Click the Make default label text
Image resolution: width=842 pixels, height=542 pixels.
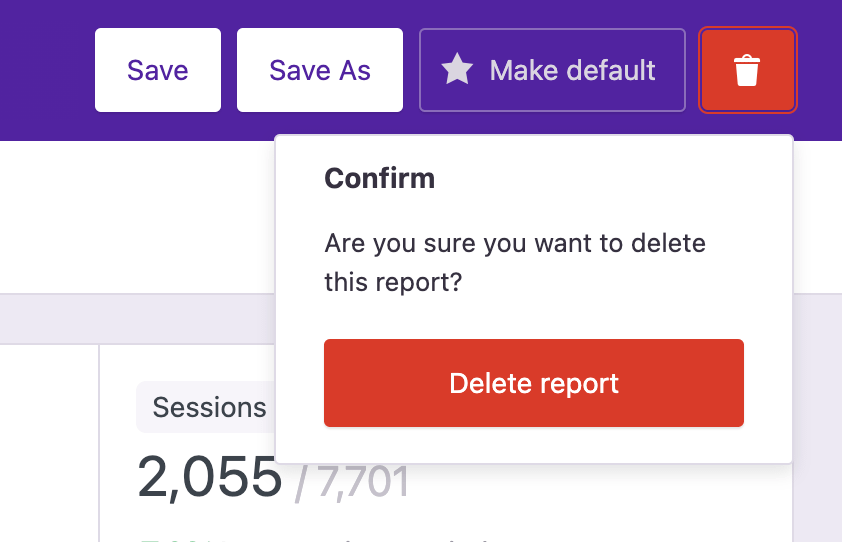point(572,70)
